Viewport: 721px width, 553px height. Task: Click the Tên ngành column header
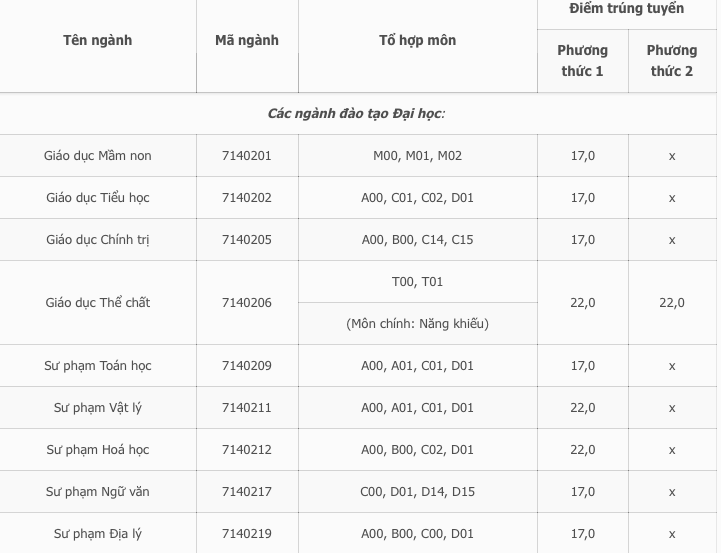click(97, 40)
